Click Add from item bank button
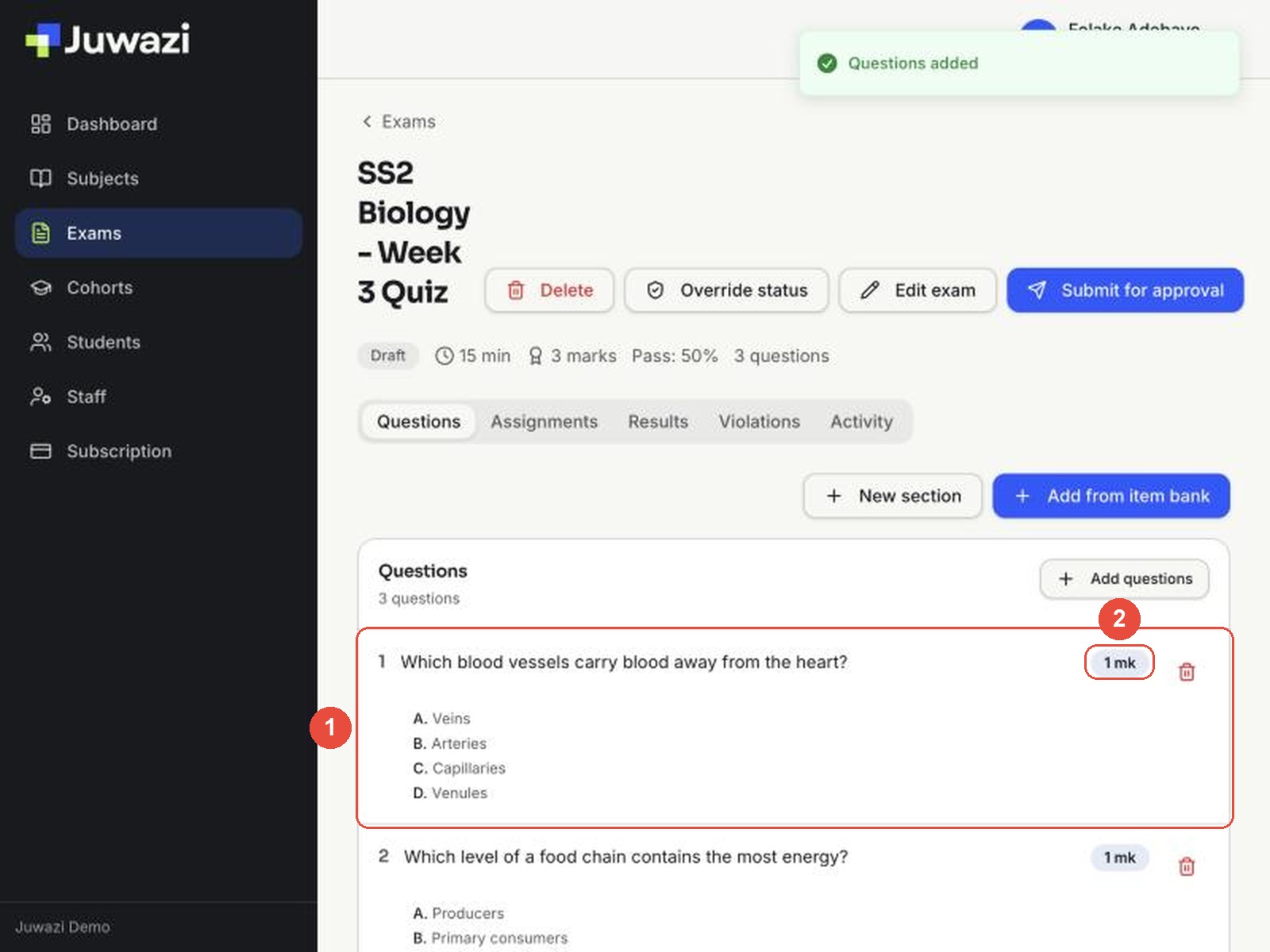Screen dimensions: 1270x952 [1111, 496]
